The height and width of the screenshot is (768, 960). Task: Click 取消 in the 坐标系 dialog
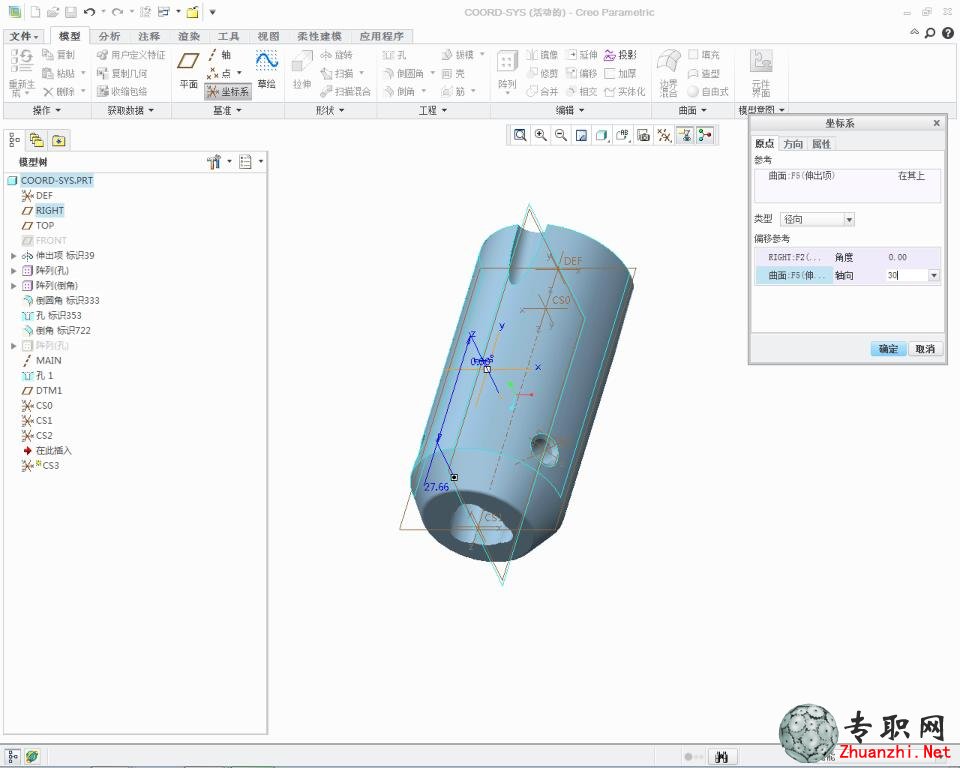(x=925, y=348)
